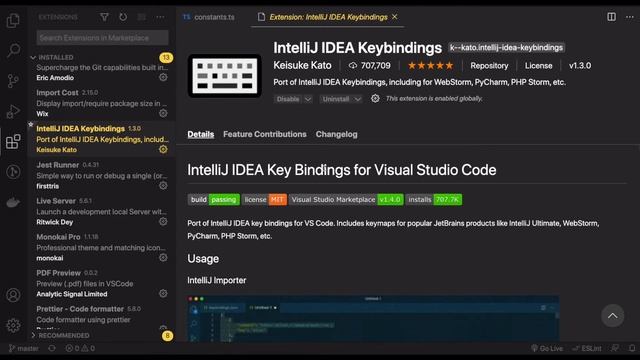Select the Extension: IntelliJ IDEA Keybindings tab
Viewport: 640px width, 360px height.
click(x=328, y=17)
